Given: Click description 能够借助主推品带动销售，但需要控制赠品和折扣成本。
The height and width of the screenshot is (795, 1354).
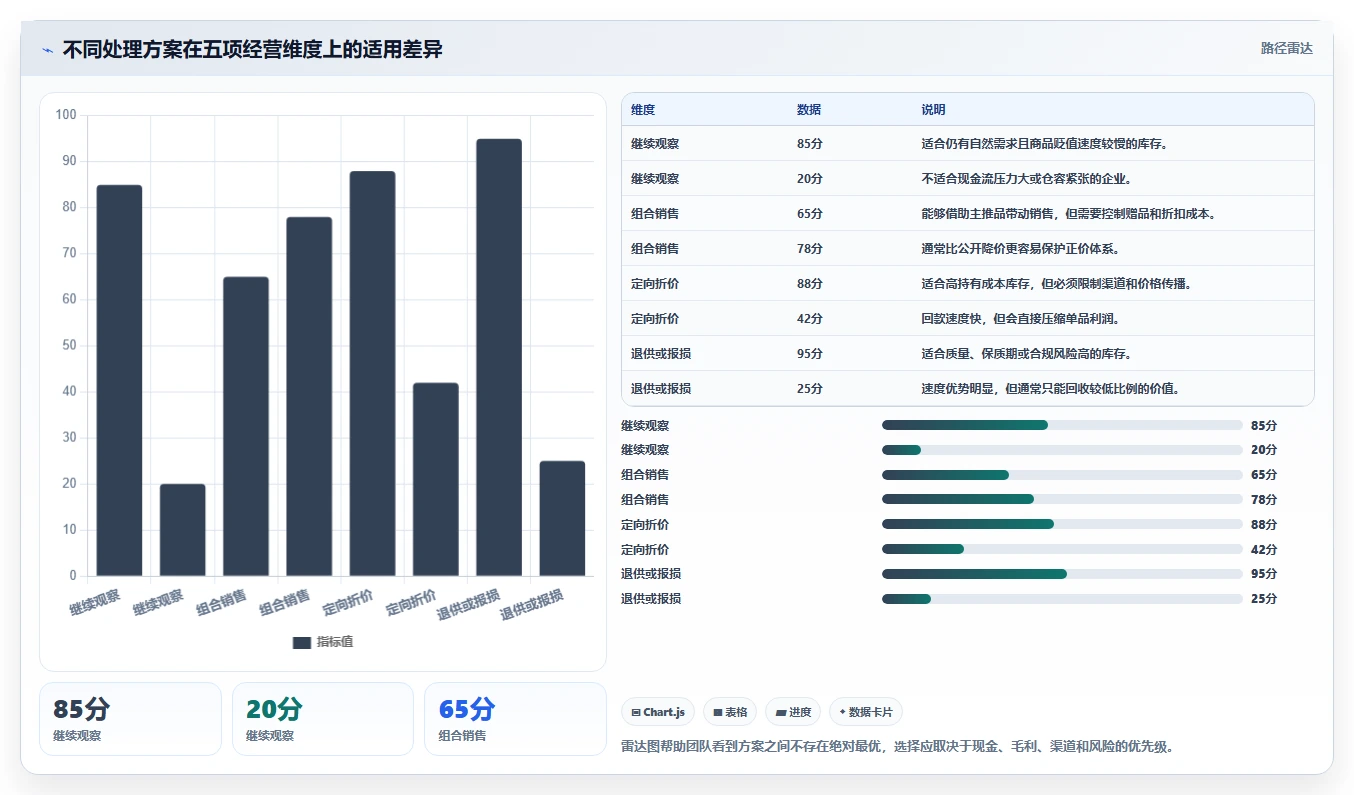Looking at the screenshot, I should tap(1068, 214).
